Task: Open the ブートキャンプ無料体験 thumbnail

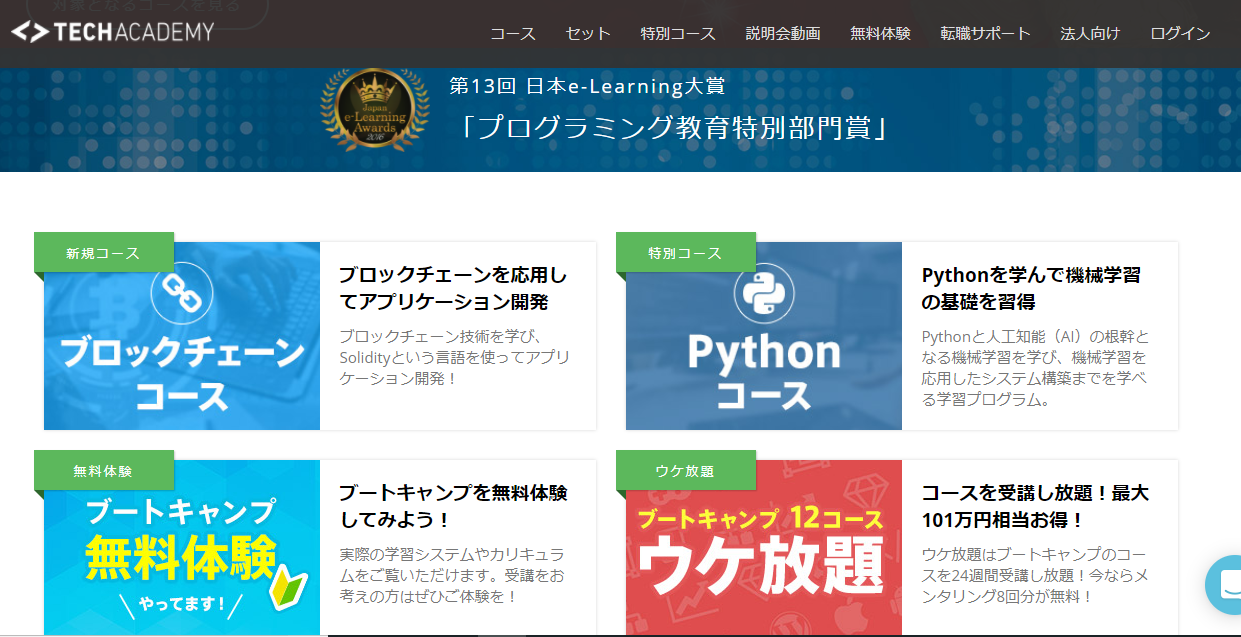Action: pyautogui.click(x=182, y=548)
